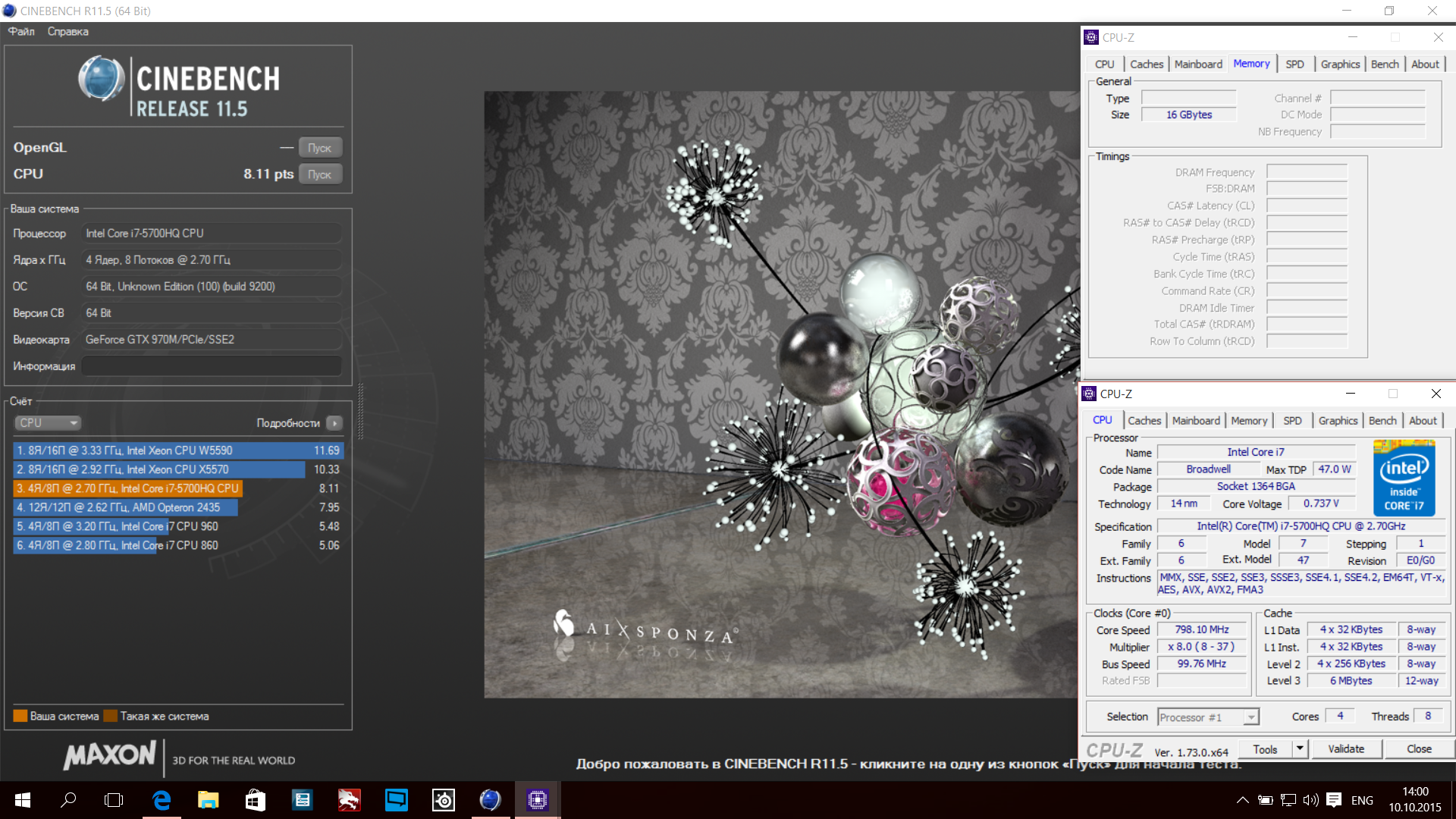Screen dimensions: 1456x819
Task: Click the Ваша система orange legend swatch
Action: [20, 716]
